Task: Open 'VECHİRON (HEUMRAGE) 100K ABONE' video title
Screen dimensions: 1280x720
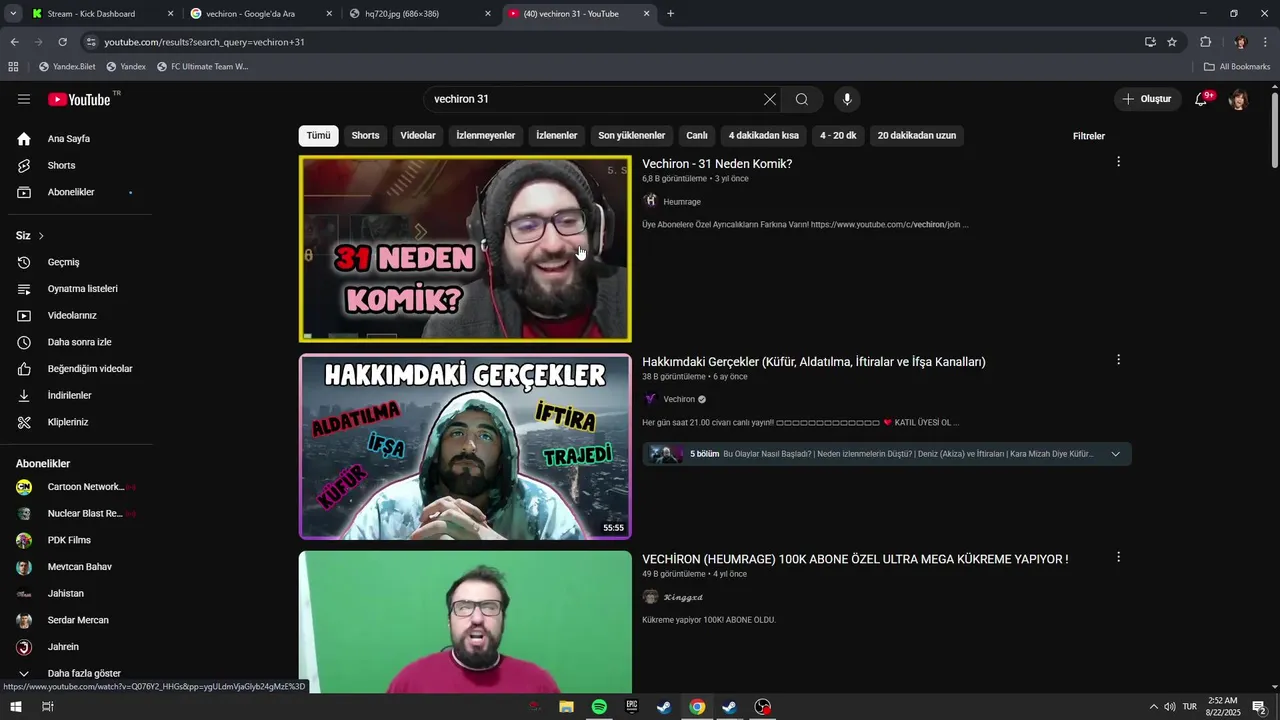Action: (855, 559)
